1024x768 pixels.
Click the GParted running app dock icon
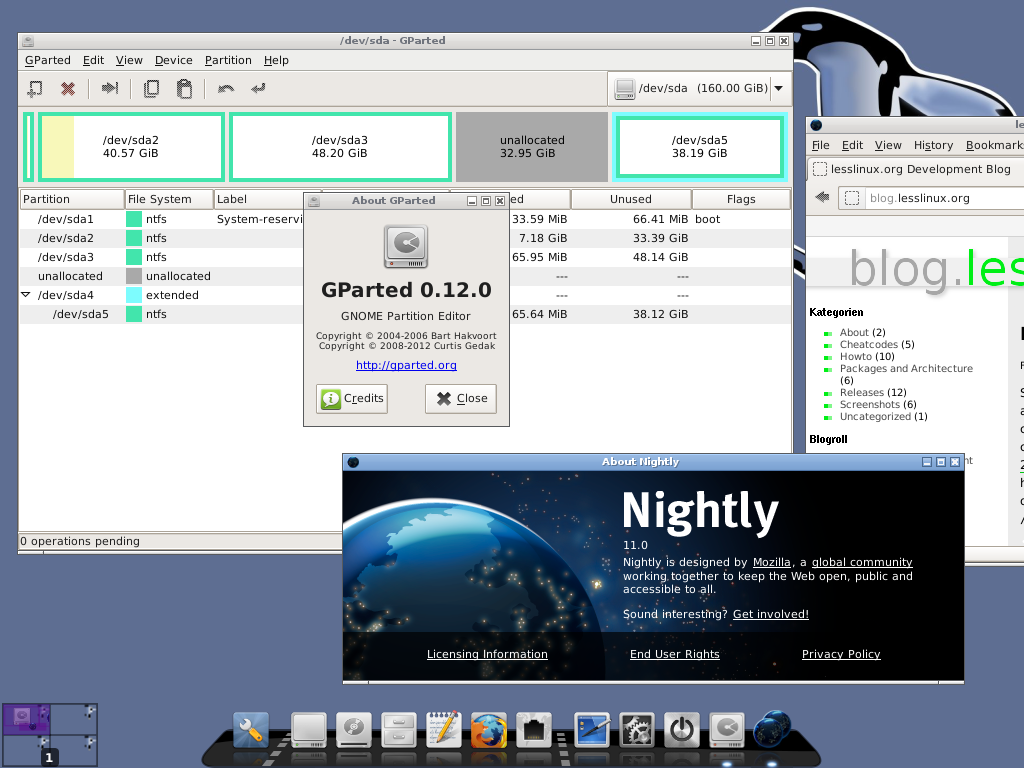[x=727, y=730]
